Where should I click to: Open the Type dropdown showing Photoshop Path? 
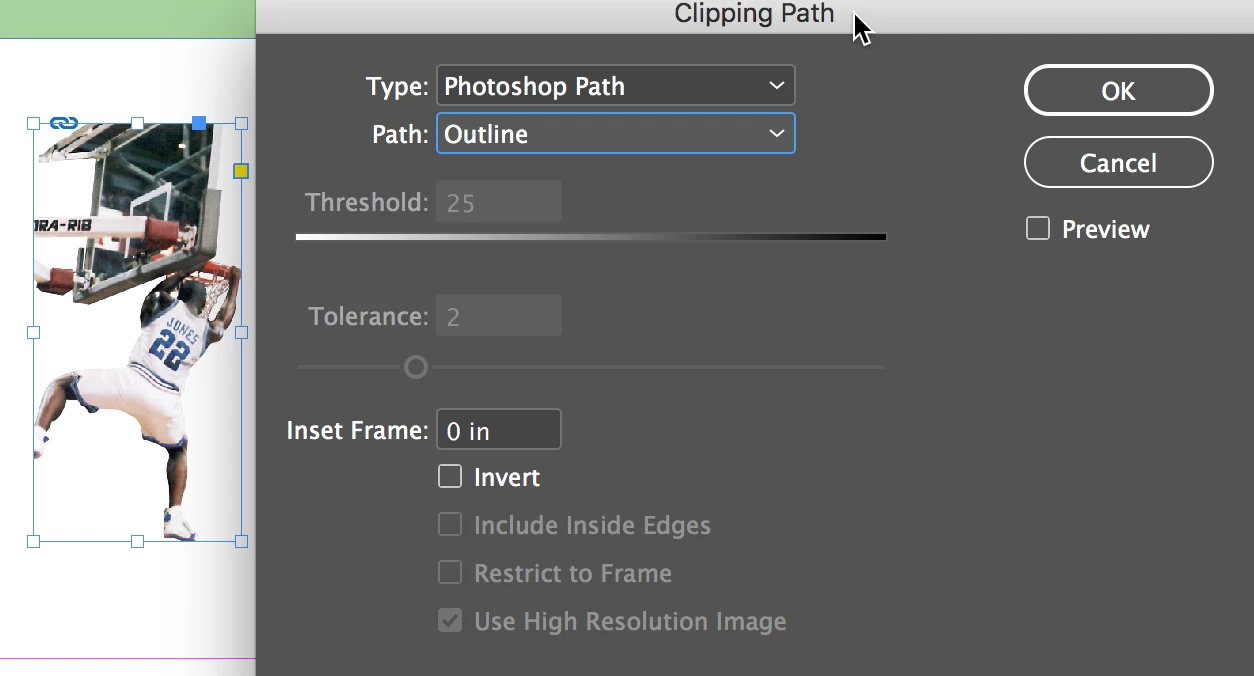(615, 86)
